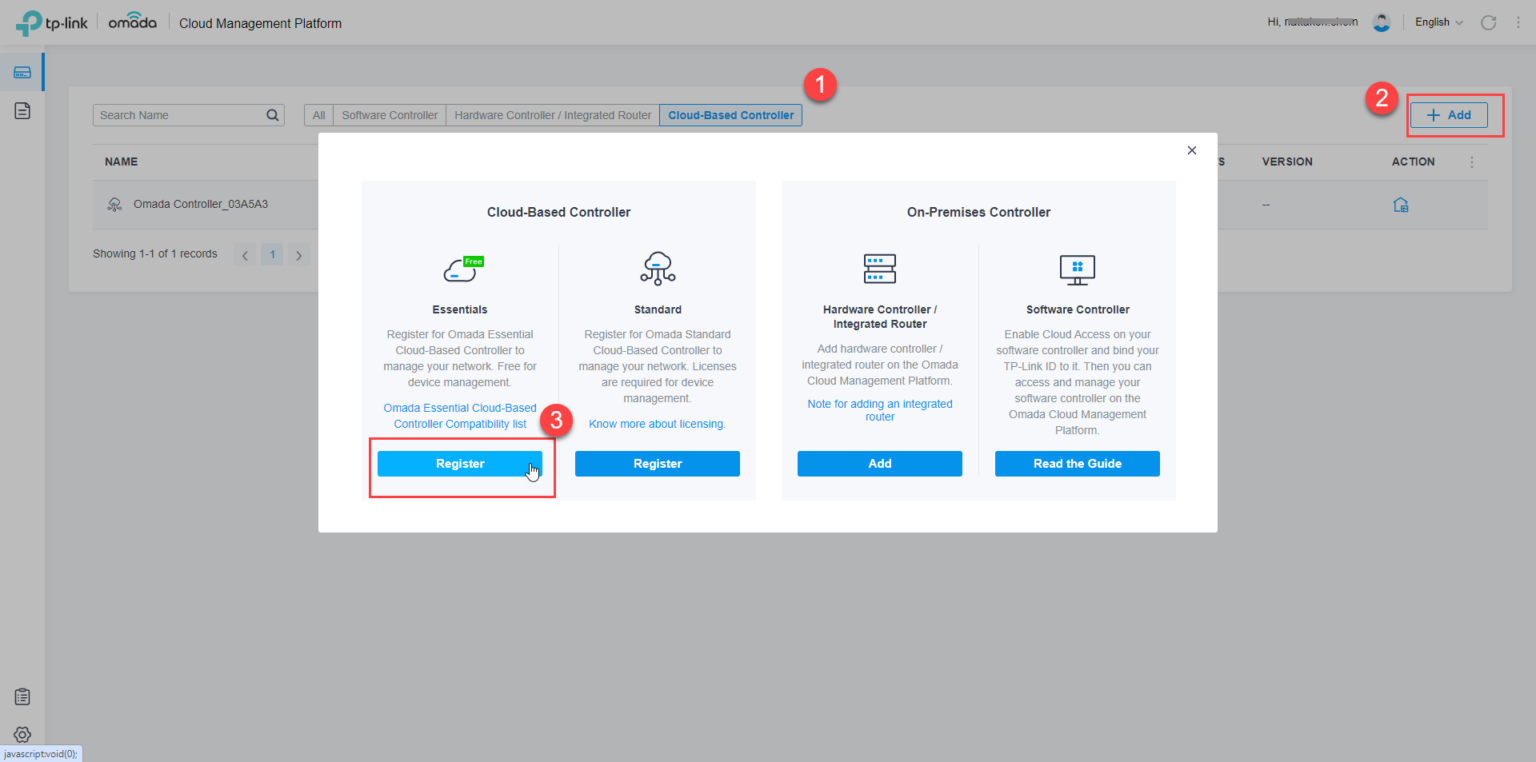Expand the English language dropdown

[1438, 23]
